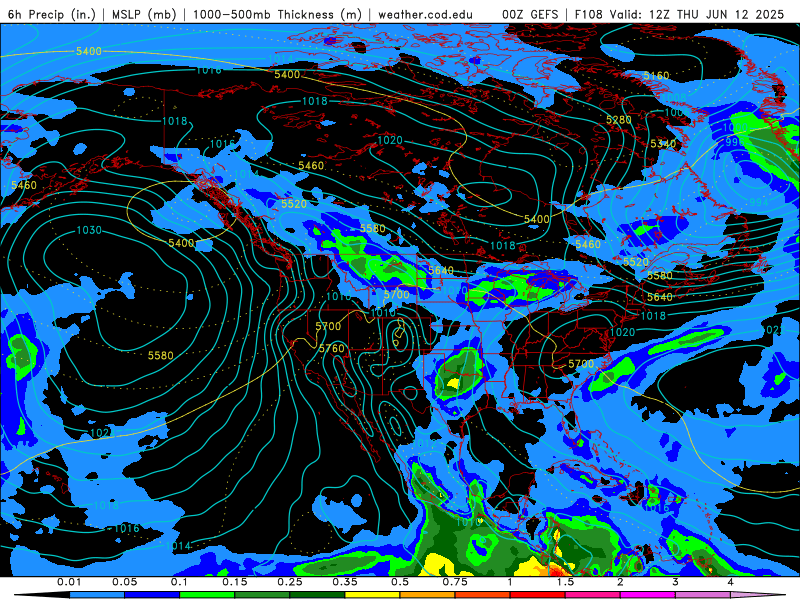The height and width of the screenshot is (600, 800).
Task: Select the 5280 thickness contour label
Action: click(x=619, y=119)
